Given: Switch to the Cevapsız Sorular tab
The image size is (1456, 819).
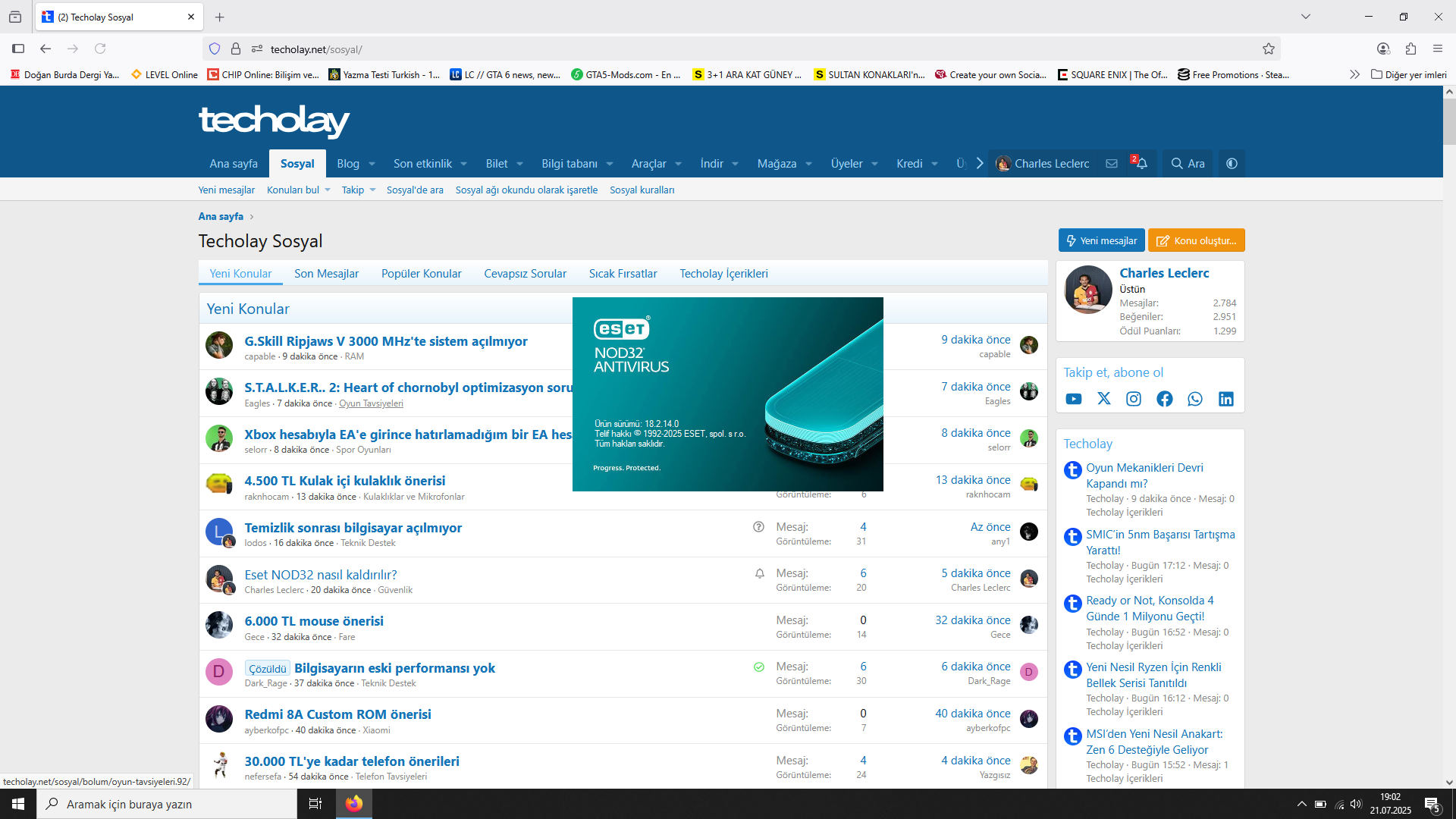Looking at the screenshot, I should (525, 274).
